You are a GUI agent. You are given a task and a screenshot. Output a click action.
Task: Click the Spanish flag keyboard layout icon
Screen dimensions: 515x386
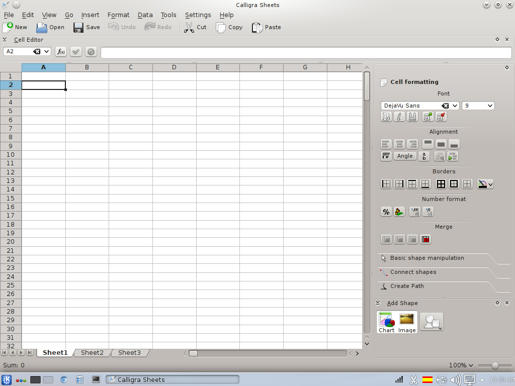coord(427,379)
